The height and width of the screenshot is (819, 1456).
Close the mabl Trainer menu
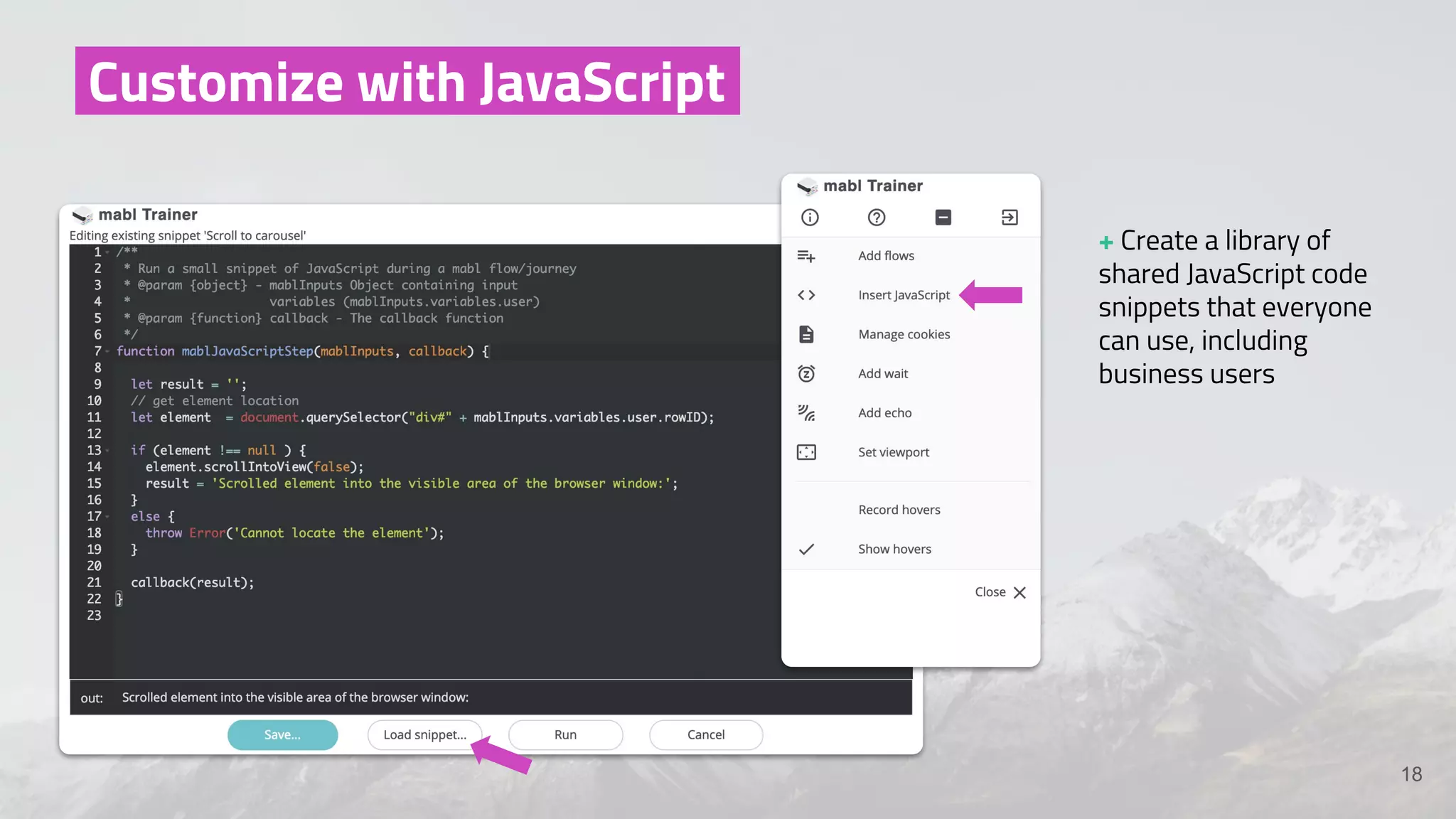(1000, 592)
